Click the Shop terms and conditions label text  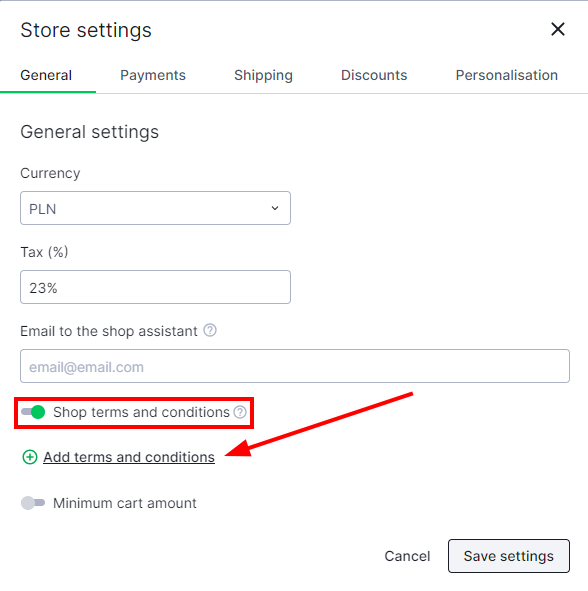141,412
